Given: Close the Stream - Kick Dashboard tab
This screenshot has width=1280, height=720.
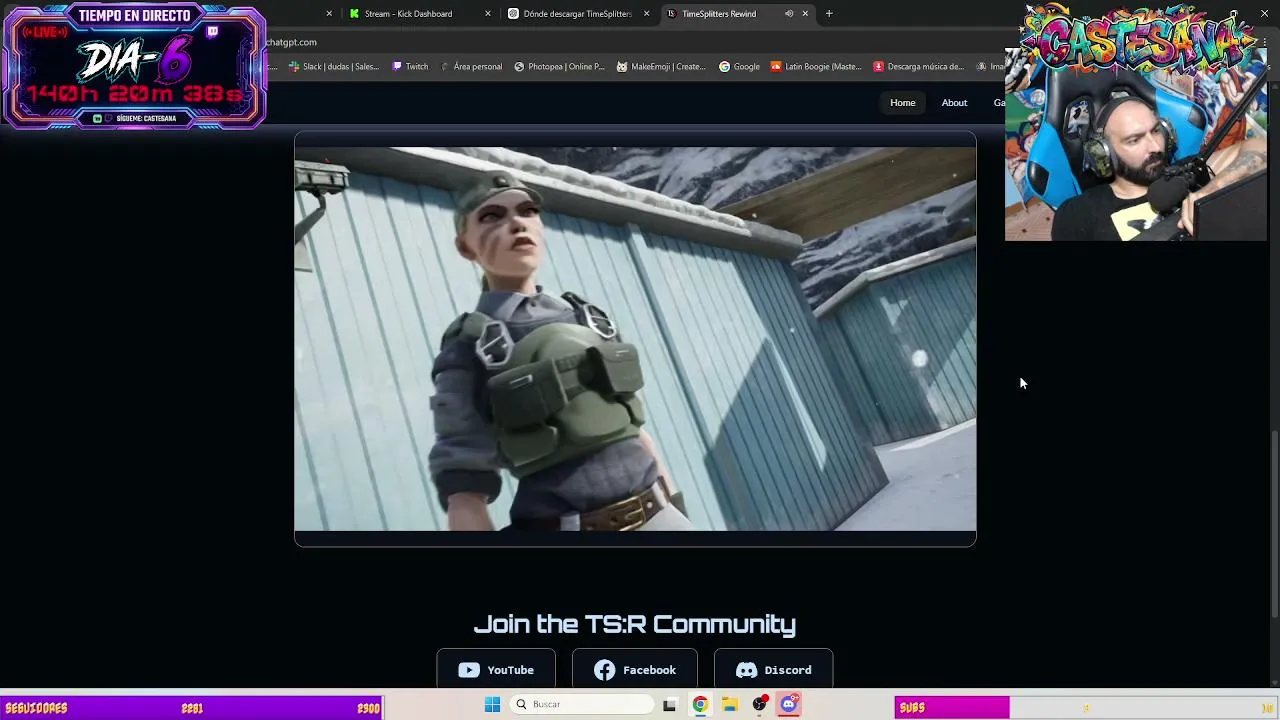Looking at the screenshot, I should pyautogui.click(x=488, y=14).
